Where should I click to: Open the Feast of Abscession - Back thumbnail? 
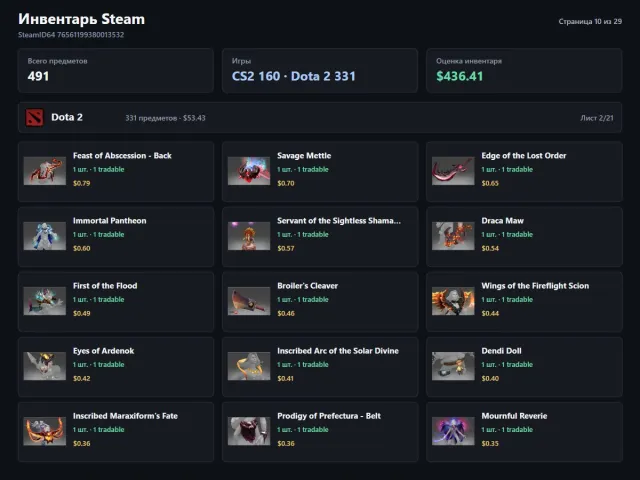[44, 171]
